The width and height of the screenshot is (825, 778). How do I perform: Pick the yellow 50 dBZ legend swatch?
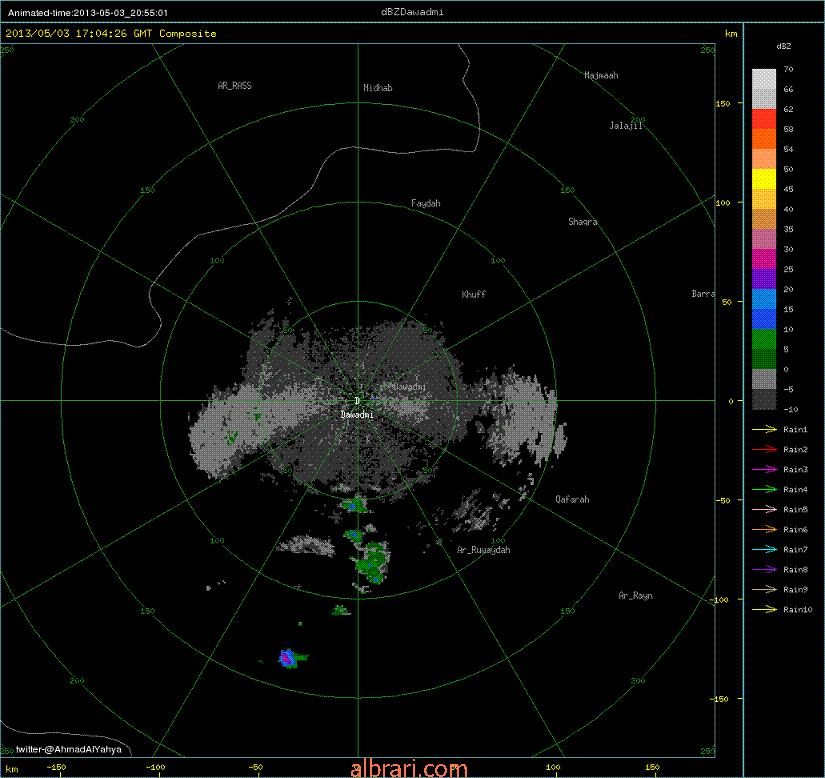[764, 179]
